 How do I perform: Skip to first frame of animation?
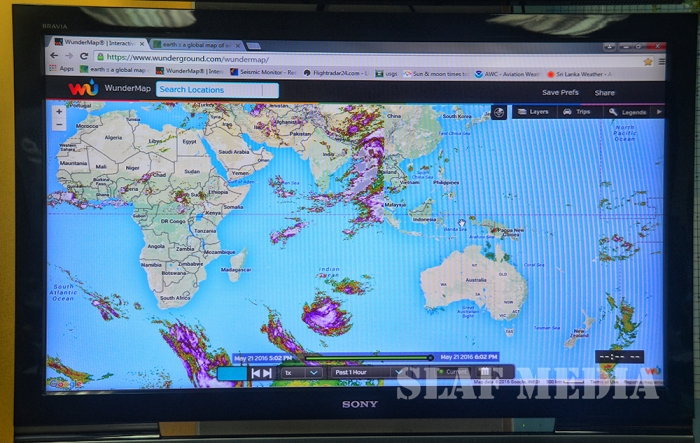coord(256,373)
